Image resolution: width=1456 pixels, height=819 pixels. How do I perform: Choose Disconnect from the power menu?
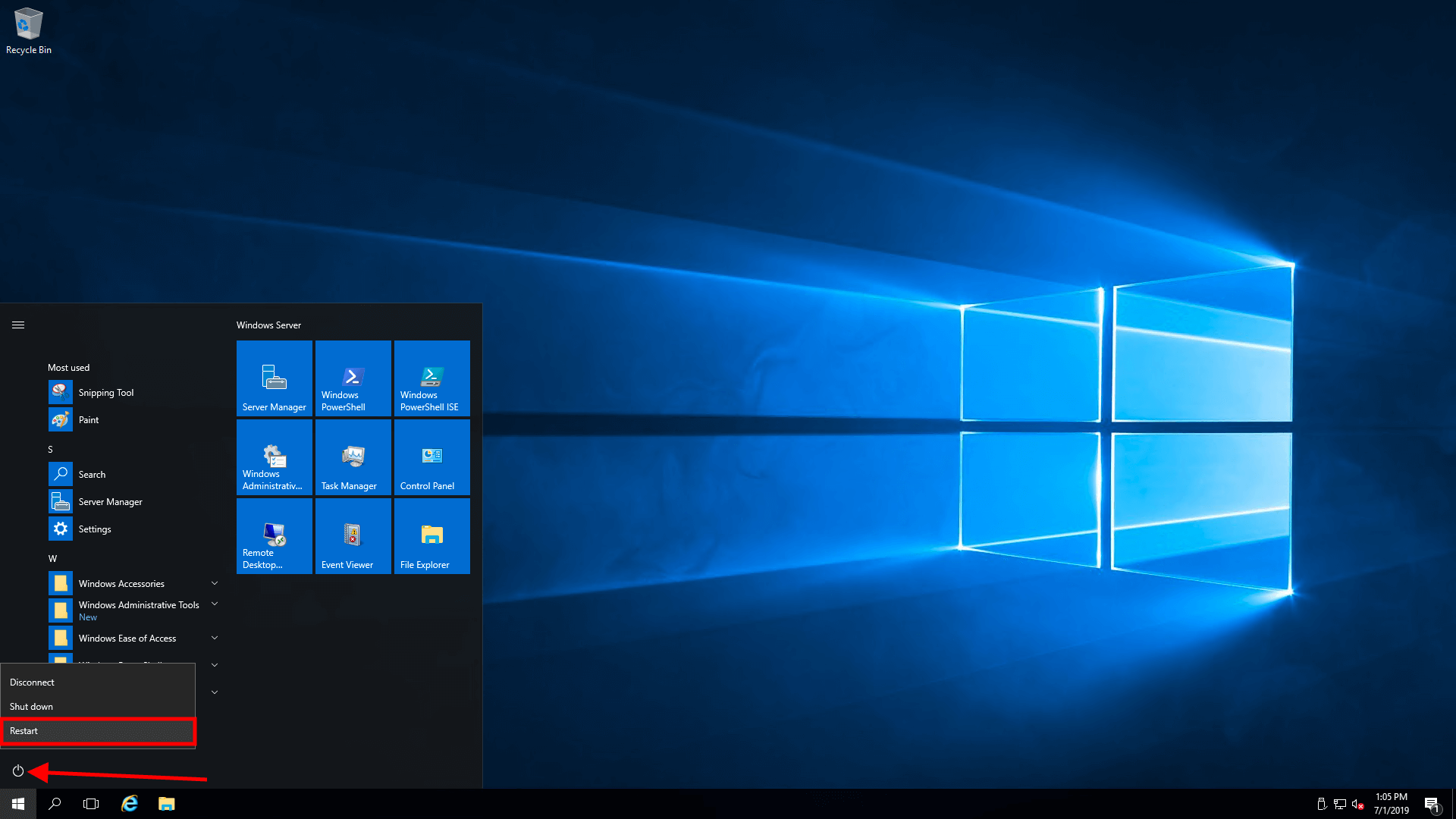[98, 682]
